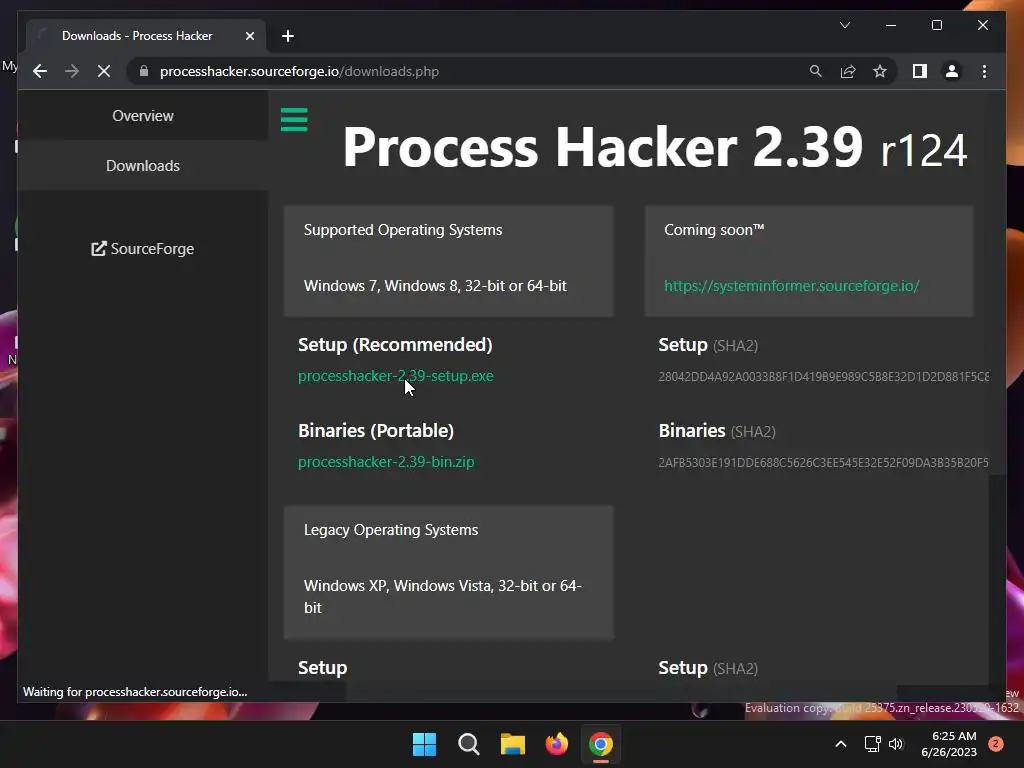The image size is (1024, 768).
Task: Open File Explorer from taskbar
Action: pyautogui.click(x=513, y=744)
